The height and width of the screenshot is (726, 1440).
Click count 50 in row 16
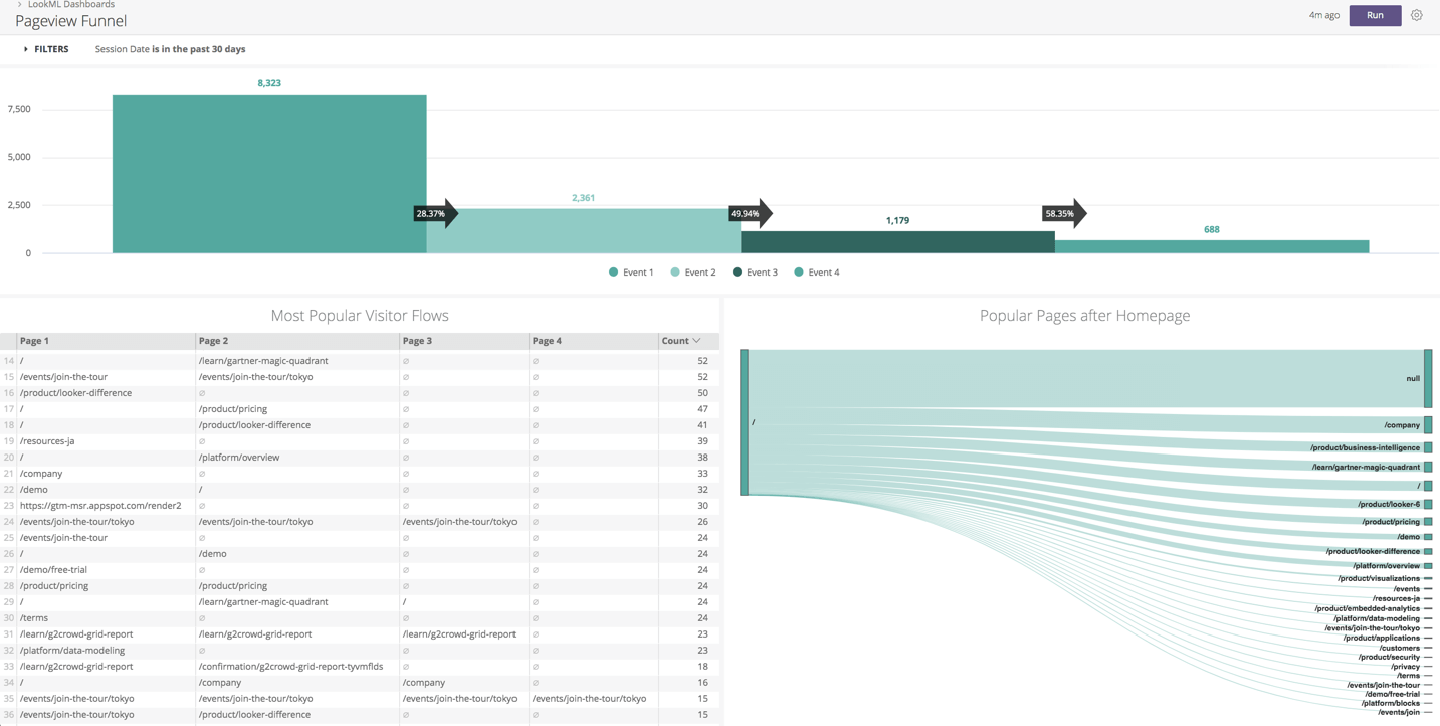[702, 393]
